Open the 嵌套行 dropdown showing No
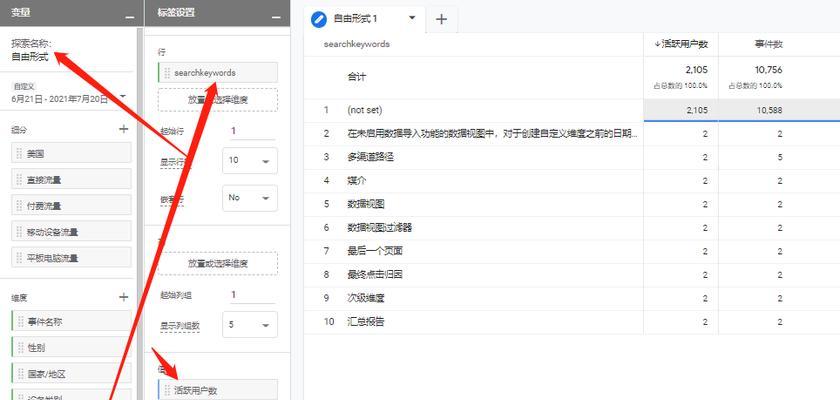Viewport: 840px width, 400px height. [x=250, y=198]
